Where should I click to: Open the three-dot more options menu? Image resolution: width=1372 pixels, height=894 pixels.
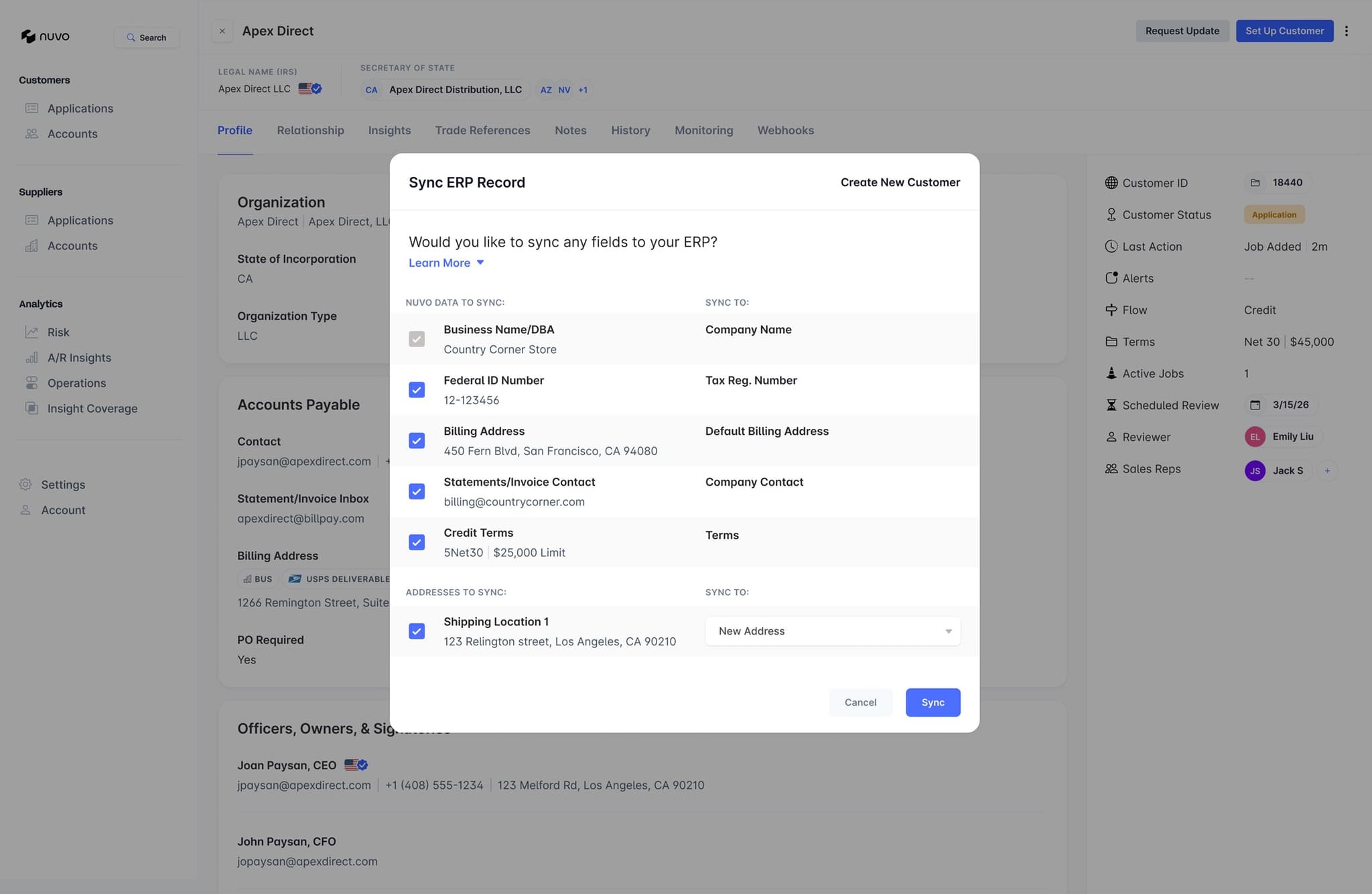coord(1347,31)
